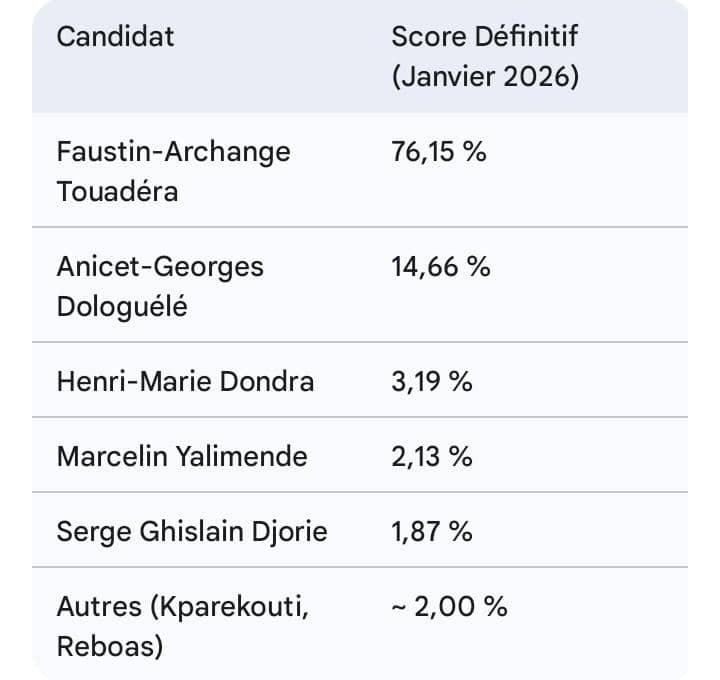Click the surname Touadéra

coord(117,191)
